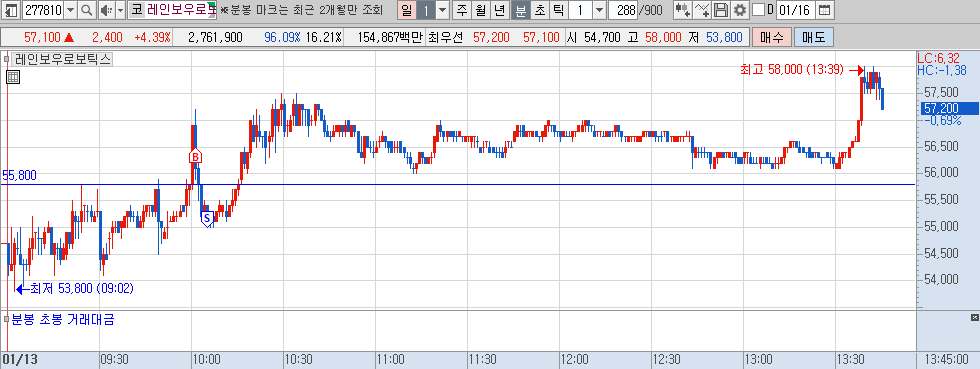Click the 최고 58,000 (13:39) high annotation
The image size is (980, 369).
click(x=791, y=70)
